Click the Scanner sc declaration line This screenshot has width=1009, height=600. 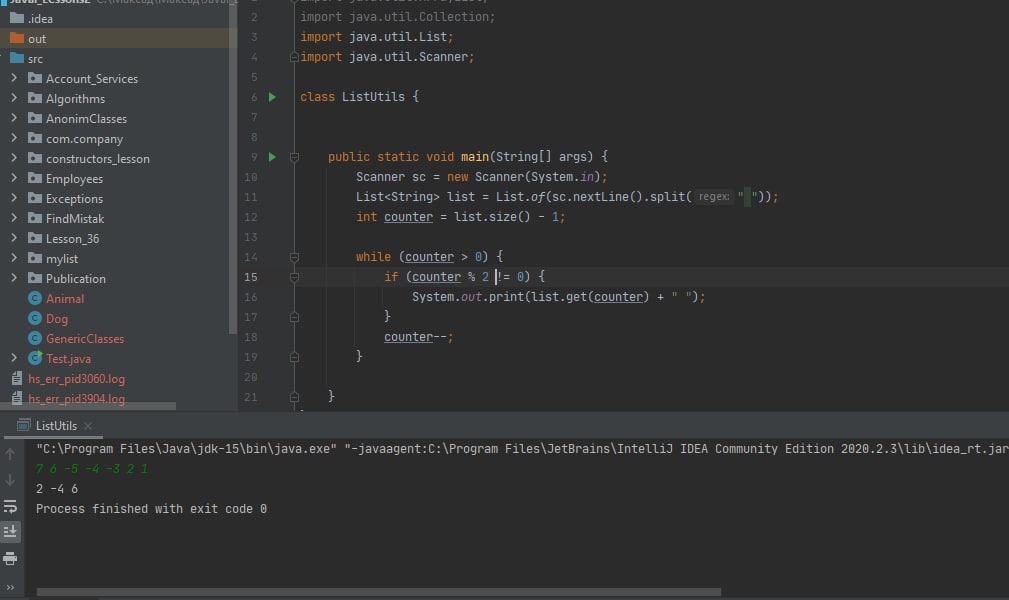click(x=481, y=176)
